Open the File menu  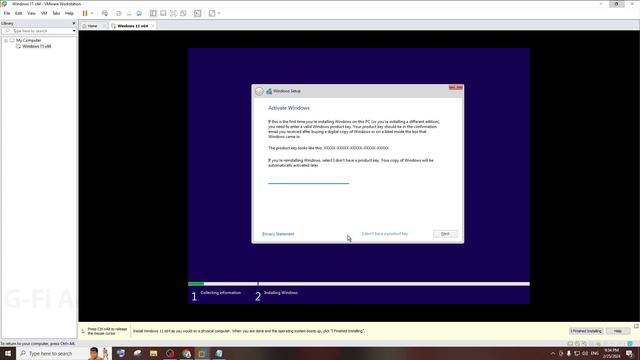7,13
